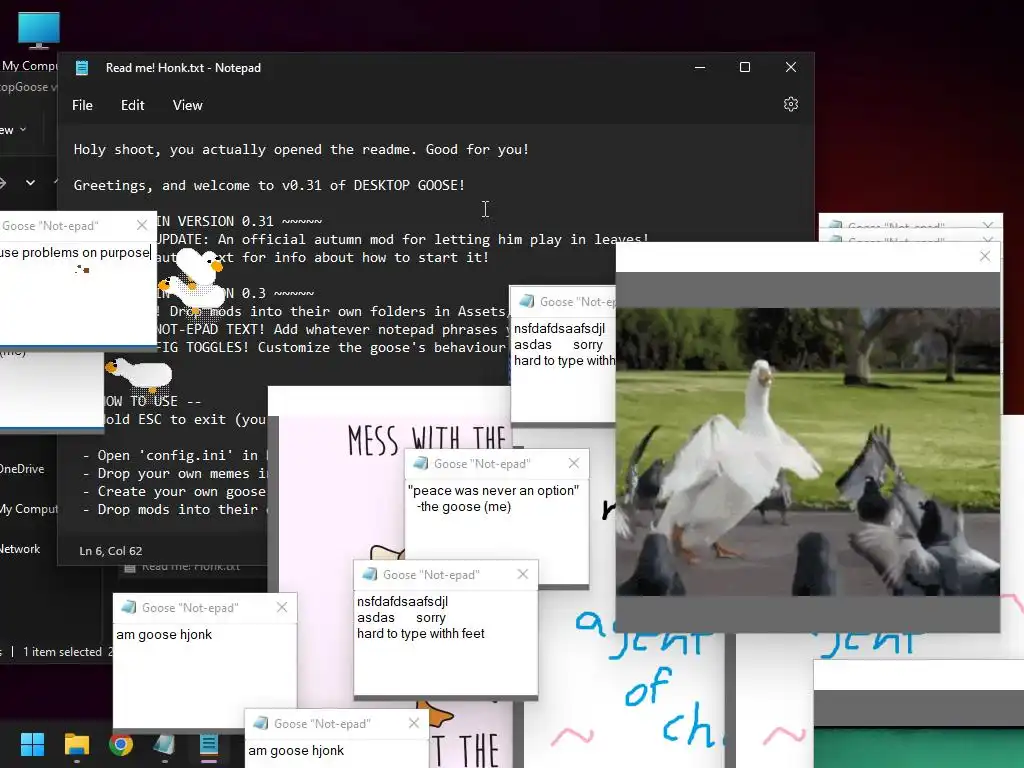Click title icon of 'hard to type withh feet' Not-epad

coord(370,575)
